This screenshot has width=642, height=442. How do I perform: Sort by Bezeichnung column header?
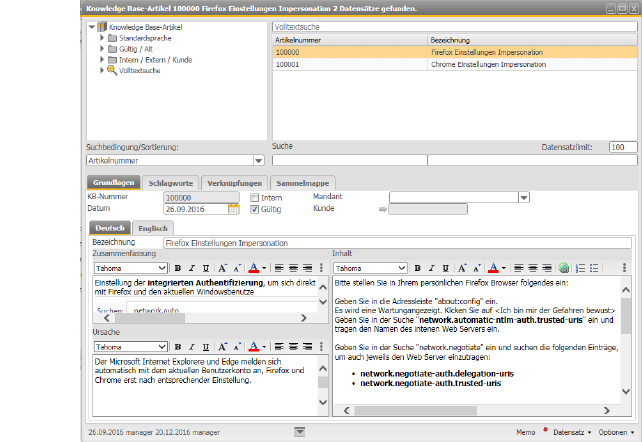click(x=532, y=40)
